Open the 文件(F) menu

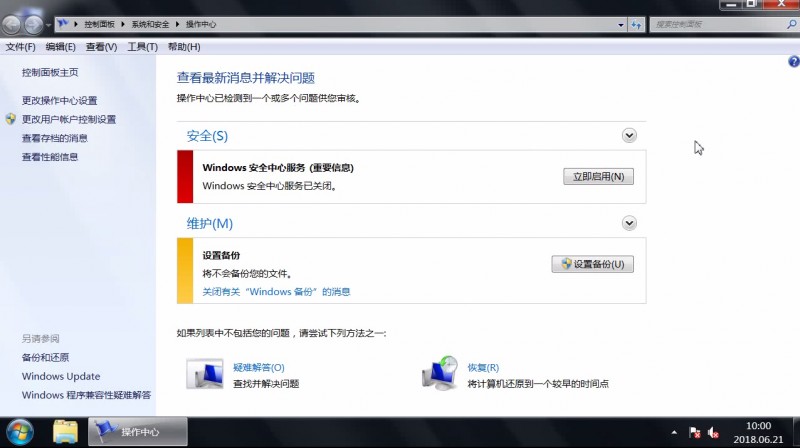[x=20, y=47]
